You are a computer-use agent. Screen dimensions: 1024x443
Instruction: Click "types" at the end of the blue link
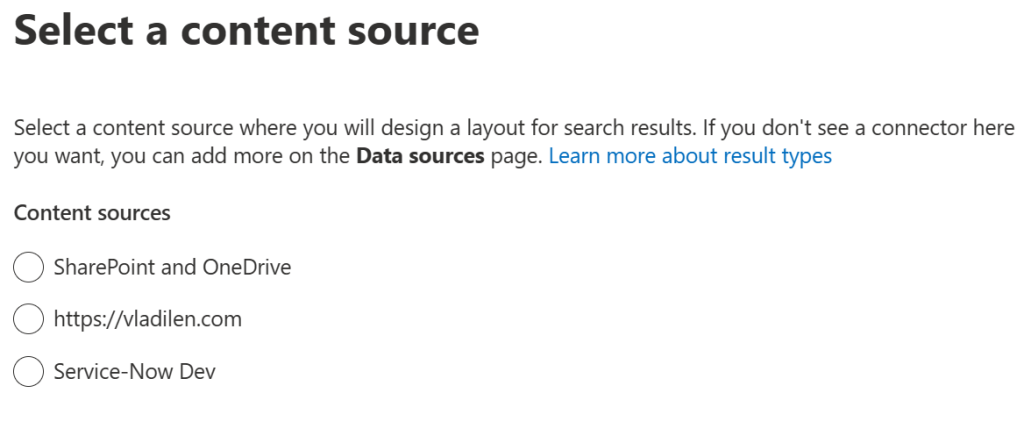coord(807,156)
